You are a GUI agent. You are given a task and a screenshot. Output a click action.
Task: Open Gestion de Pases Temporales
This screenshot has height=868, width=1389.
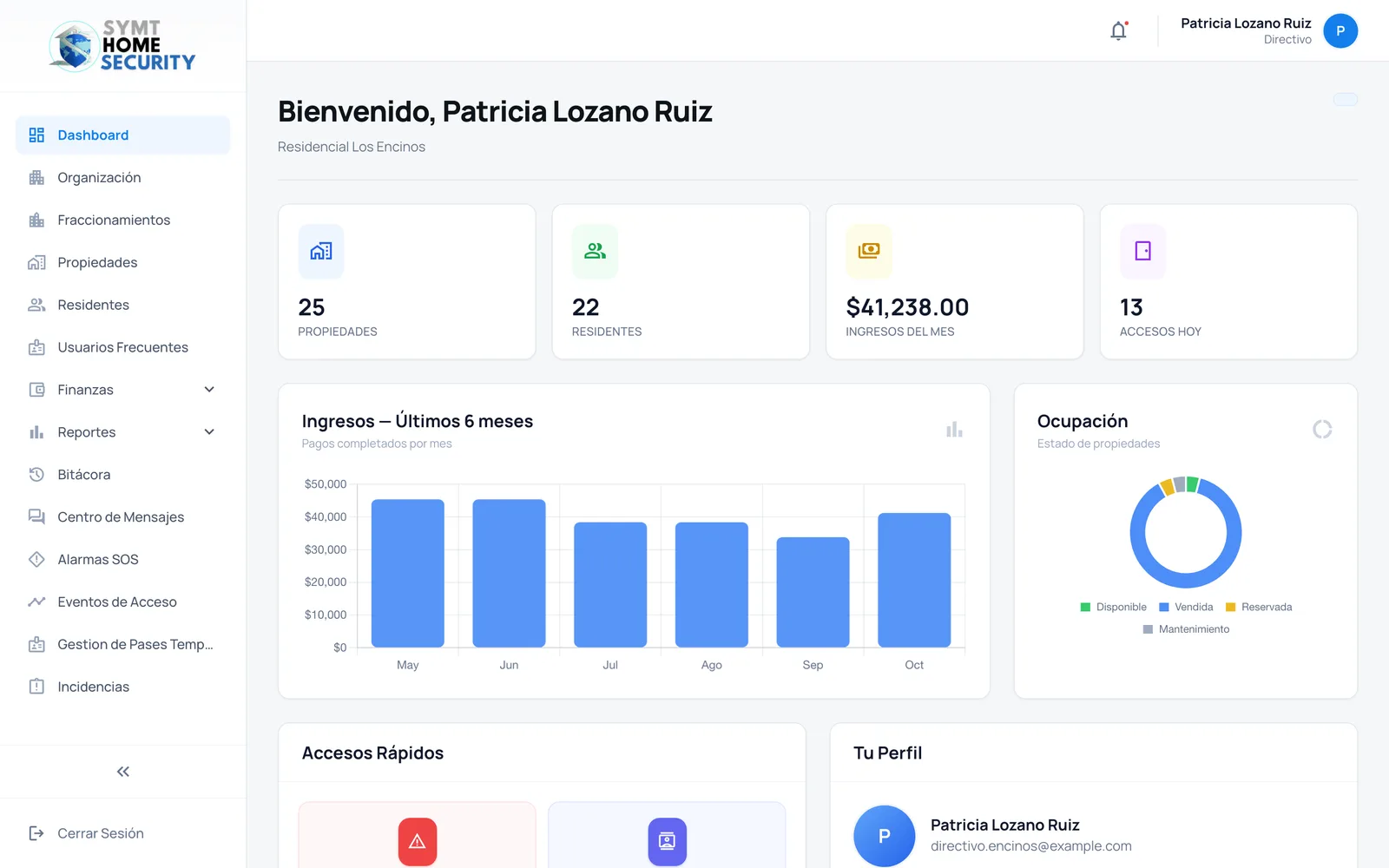coord(122,645)
